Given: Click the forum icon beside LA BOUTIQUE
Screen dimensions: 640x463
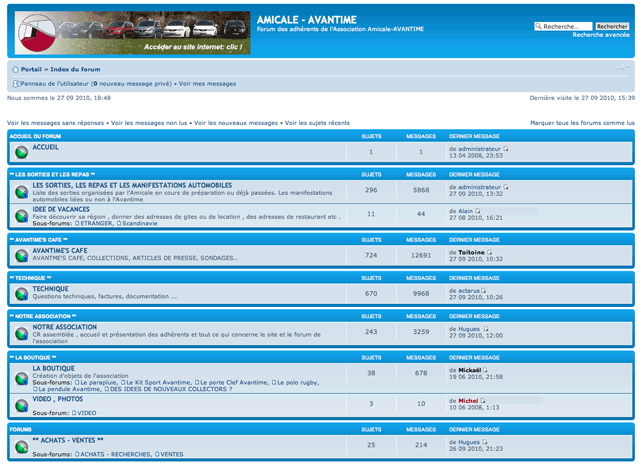Looking at the screenshot, I should pyautogui.click(x=20, y=374).
